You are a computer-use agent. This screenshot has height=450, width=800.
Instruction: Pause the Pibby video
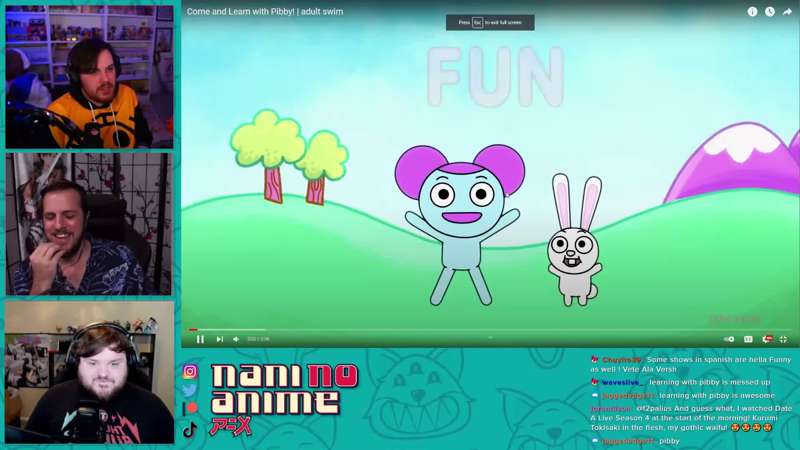200,339
